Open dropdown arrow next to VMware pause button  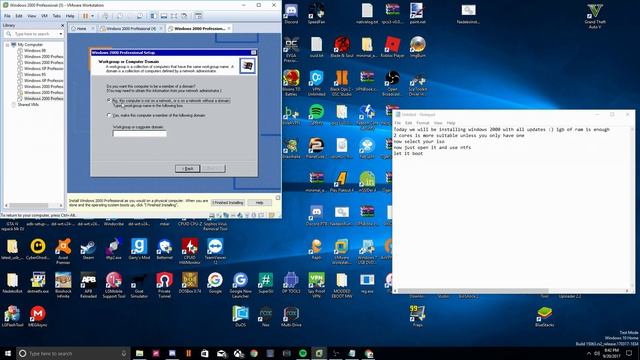tap(93, 16)
